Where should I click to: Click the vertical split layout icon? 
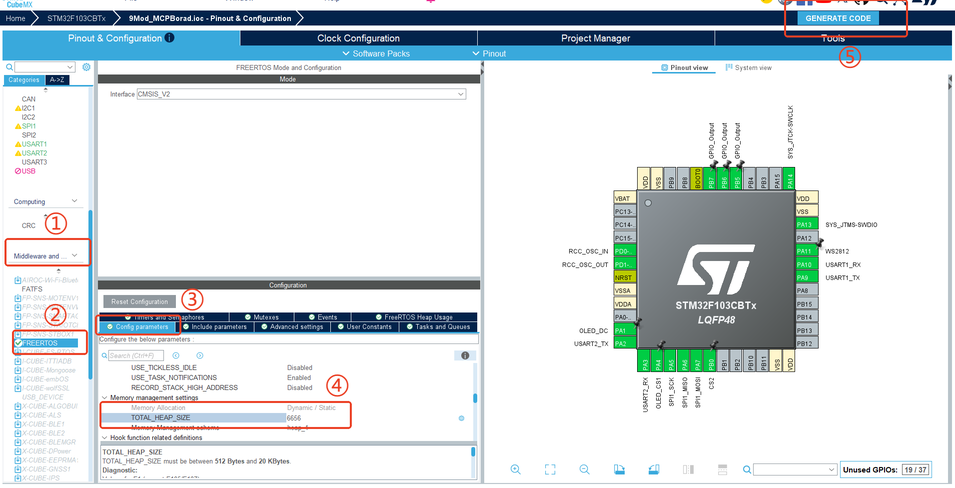tap(688, 469)
